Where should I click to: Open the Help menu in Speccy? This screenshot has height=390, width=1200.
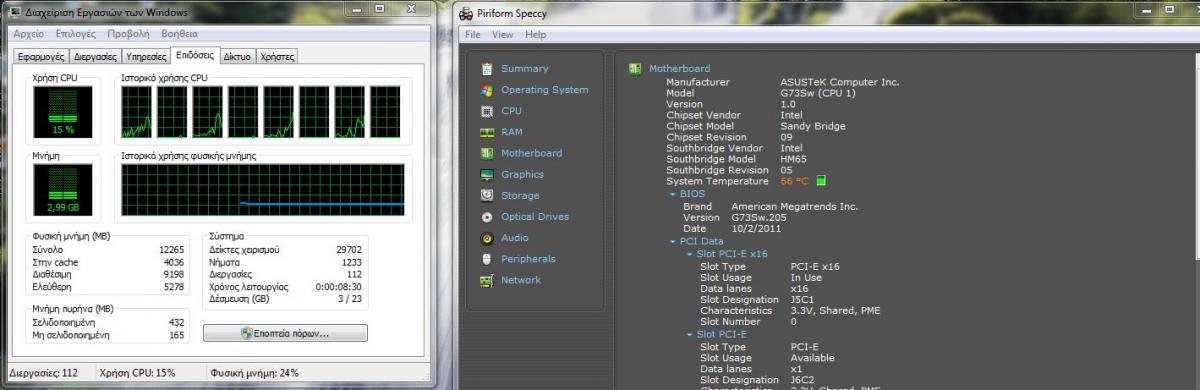pyautogui.click(x=536, y=35)
